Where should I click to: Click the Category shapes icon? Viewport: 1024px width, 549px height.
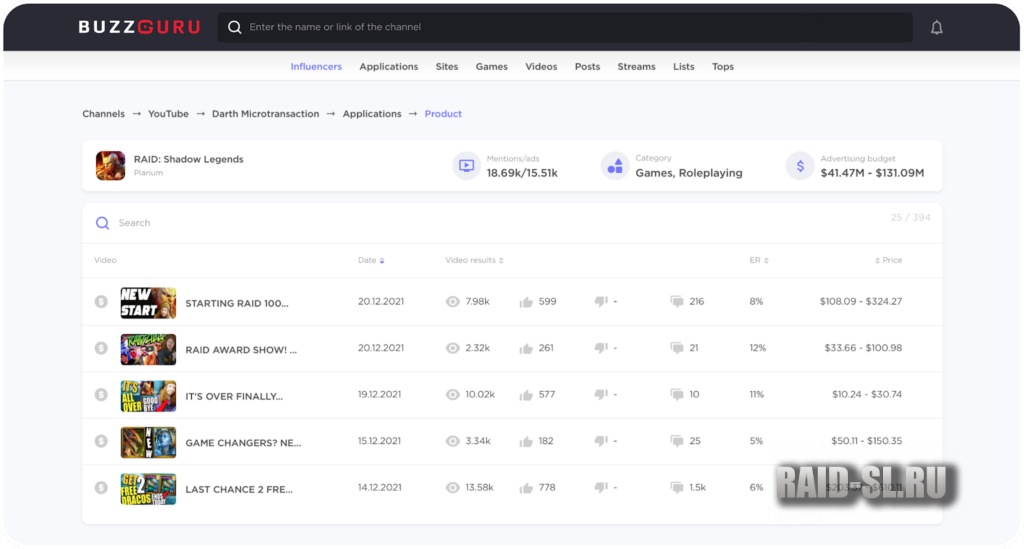pyautogui.click(x=614, y=165)
